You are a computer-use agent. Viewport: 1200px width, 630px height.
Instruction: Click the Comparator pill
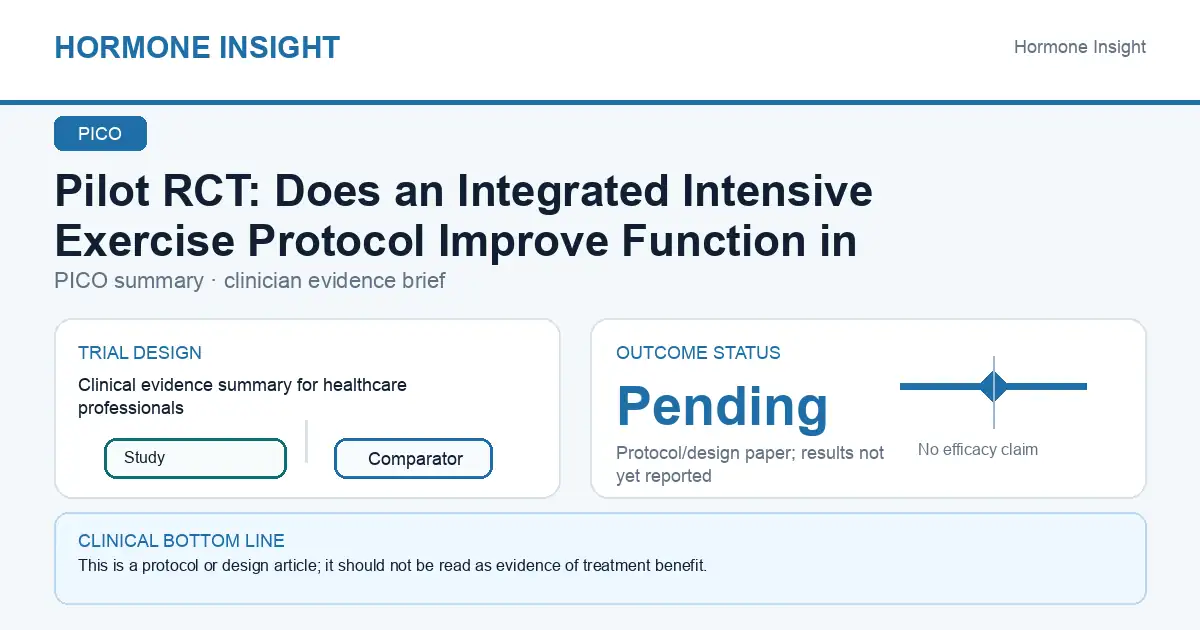[413, 459]
